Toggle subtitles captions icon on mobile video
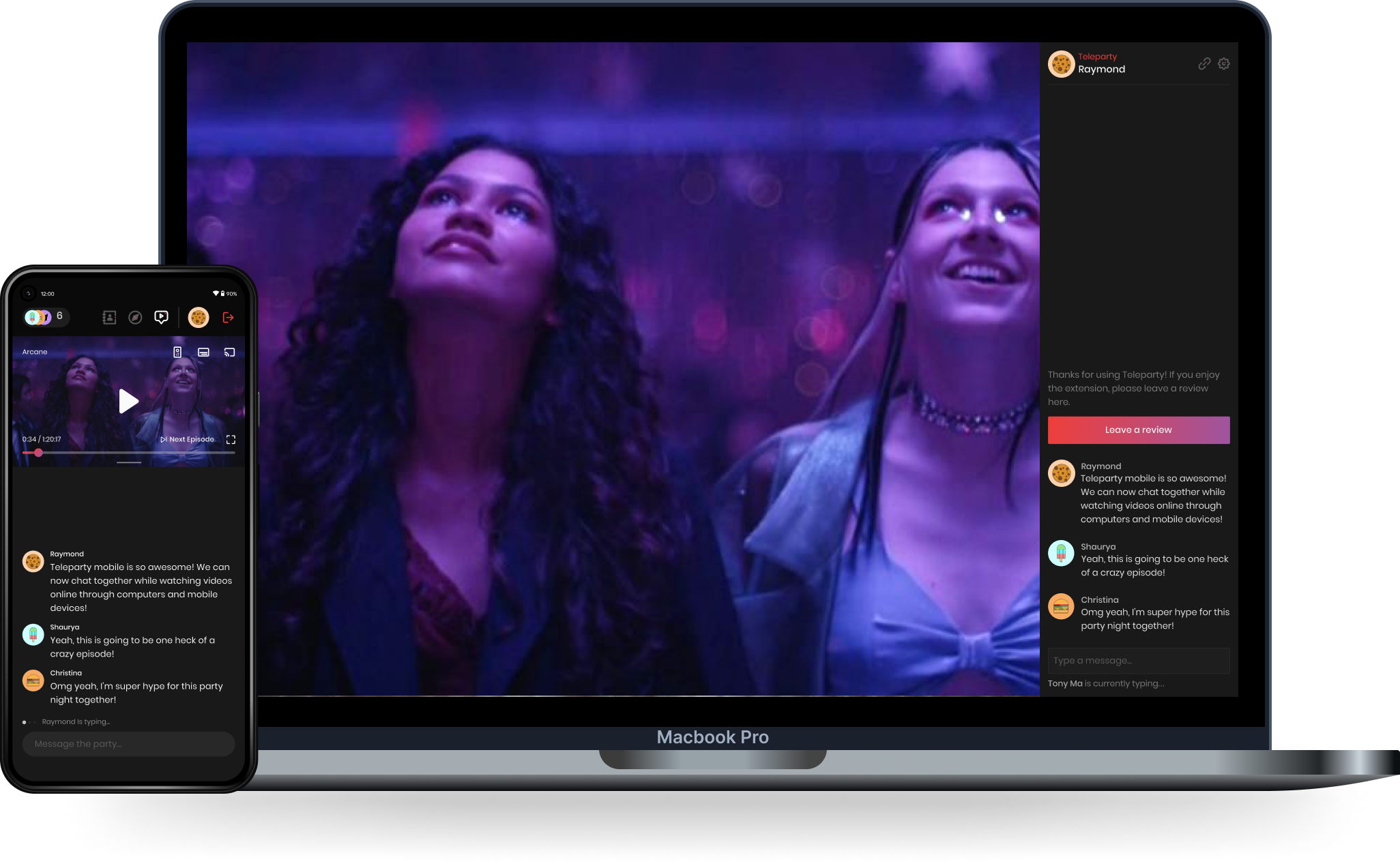This screenshot has height=866, width=1400. tap(203, 352)
